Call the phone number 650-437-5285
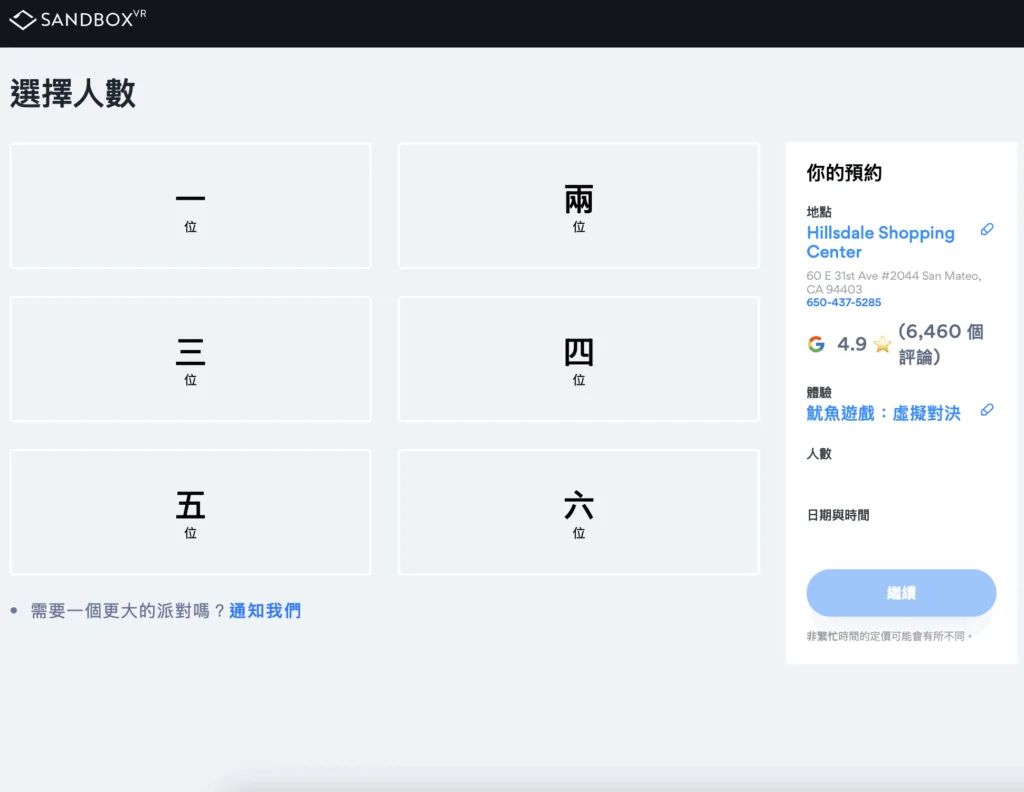The width and height of the screenshot is (1024, 792). (843, 302)
